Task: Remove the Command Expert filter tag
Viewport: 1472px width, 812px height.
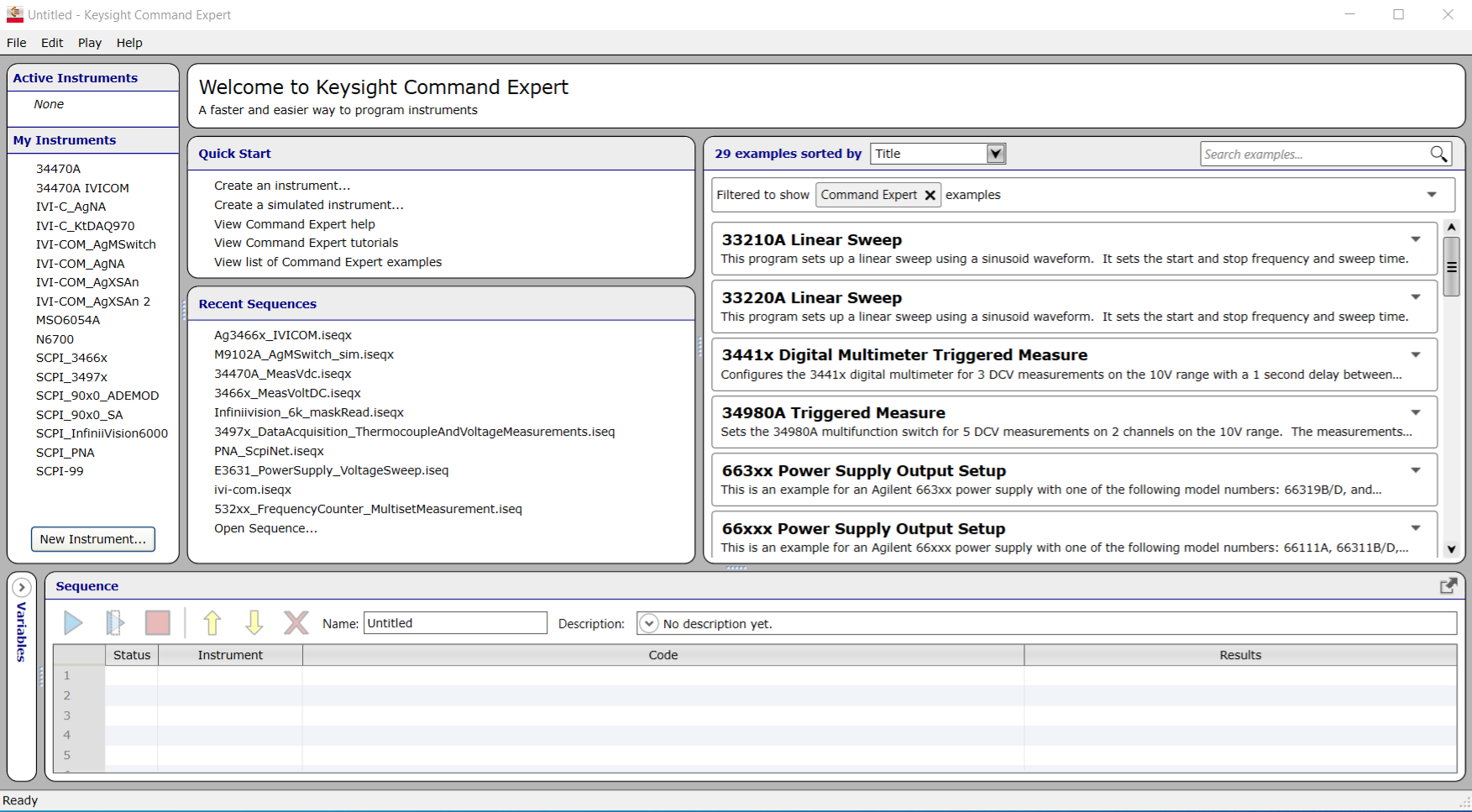Action: [x=930, y=195]
